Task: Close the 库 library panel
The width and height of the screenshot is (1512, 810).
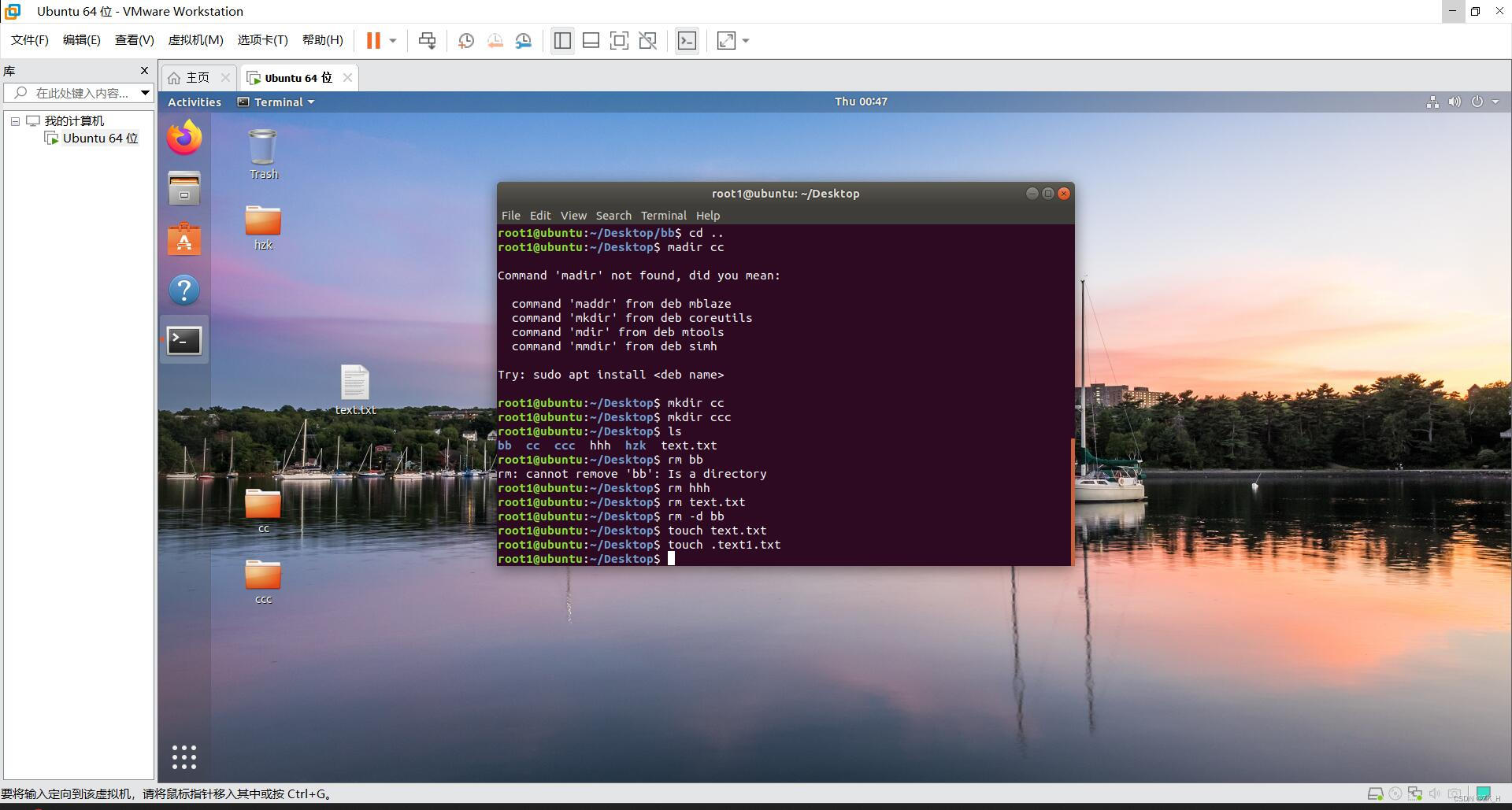Action: pyautogui.click(x=144, y=71)
